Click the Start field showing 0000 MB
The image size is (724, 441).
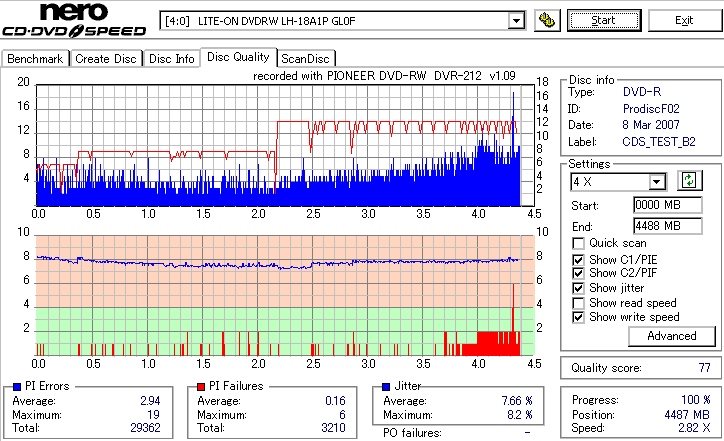click(x=668, y=205)
